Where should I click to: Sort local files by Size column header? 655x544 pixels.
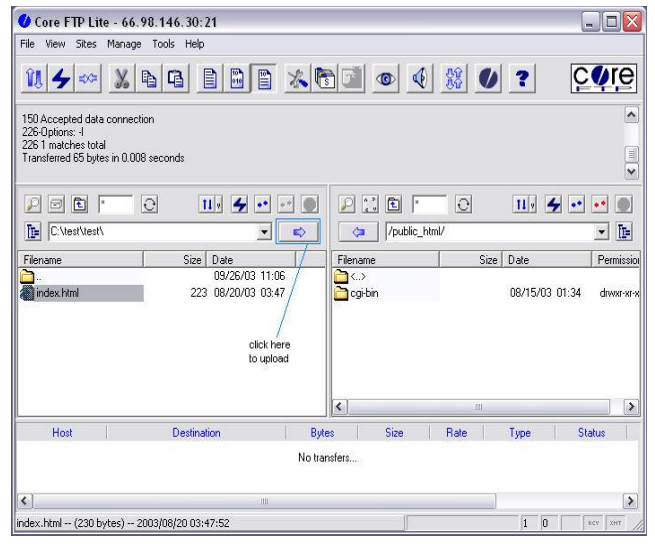(175, 260)
